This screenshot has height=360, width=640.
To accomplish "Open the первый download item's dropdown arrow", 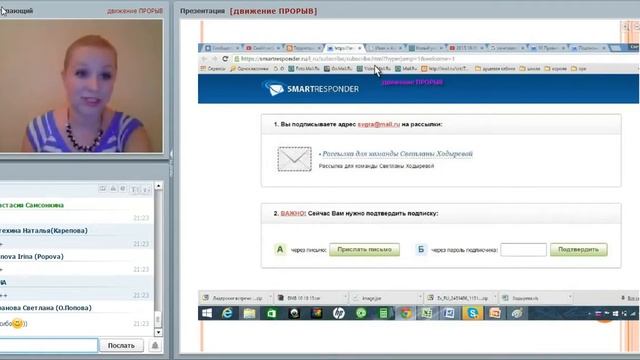I will [x=270, y=298].
